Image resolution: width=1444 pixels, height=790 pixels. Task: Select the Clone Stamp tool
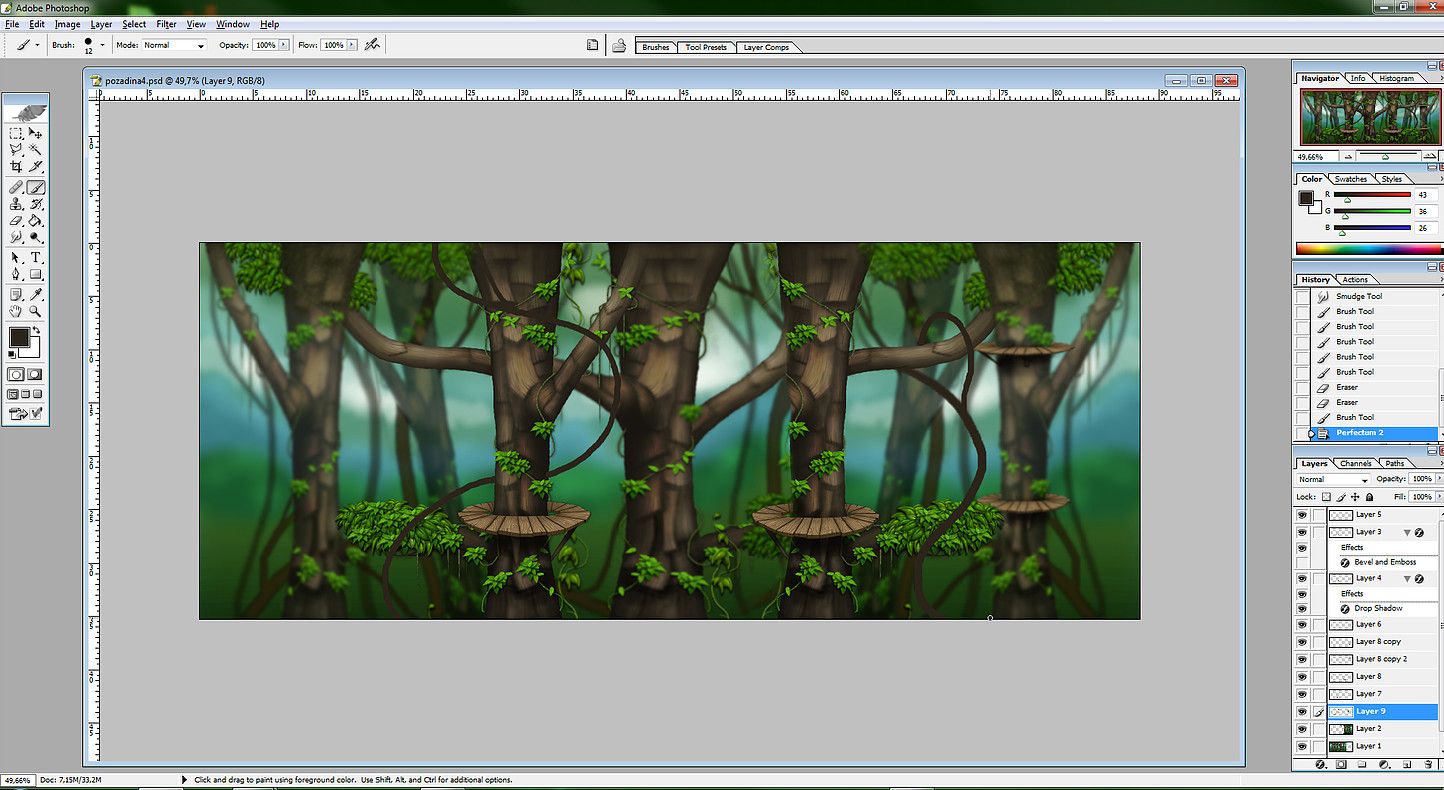coord(16,204)
